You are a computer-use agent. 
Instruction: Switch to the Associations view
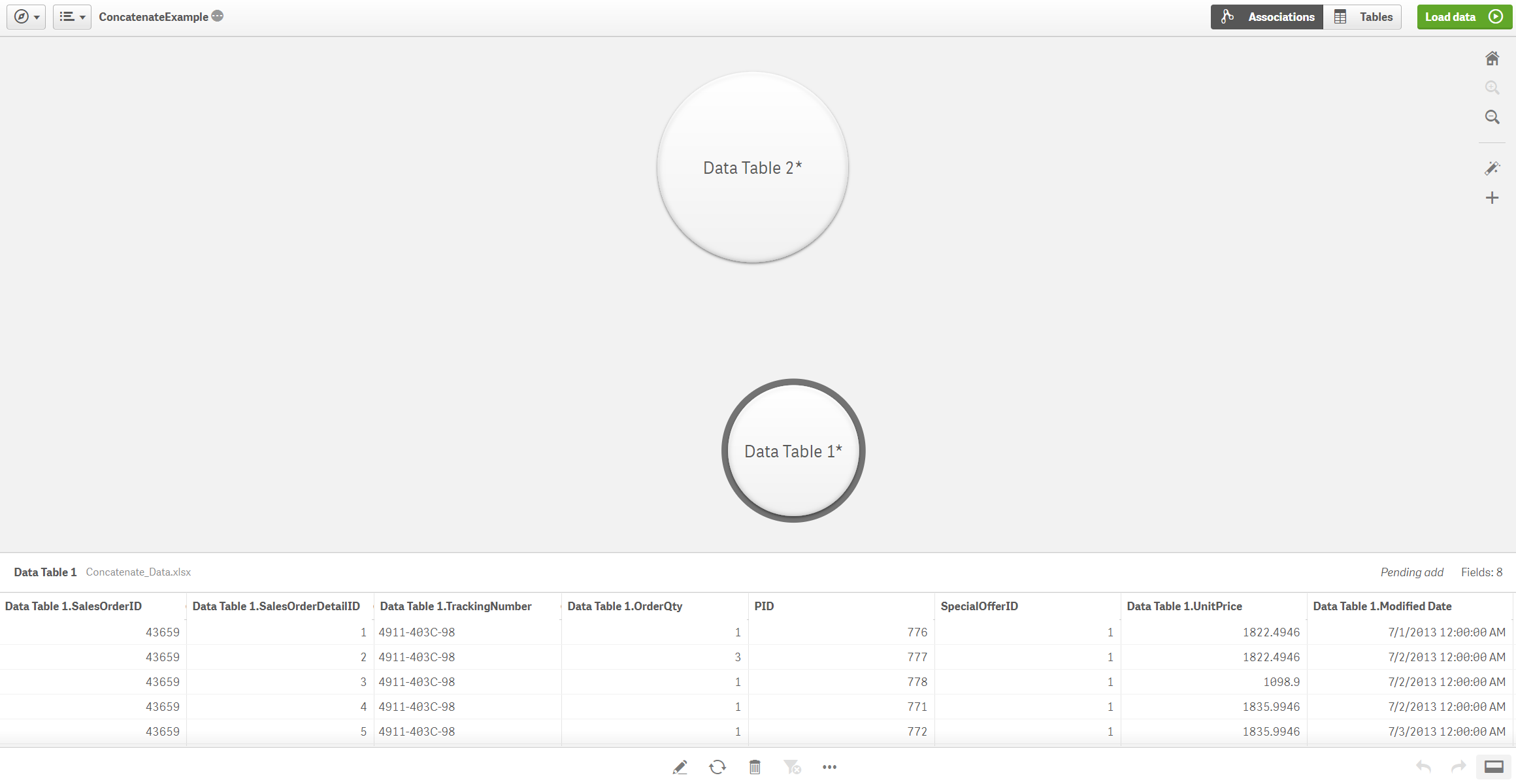click(x=1268, y=17)
